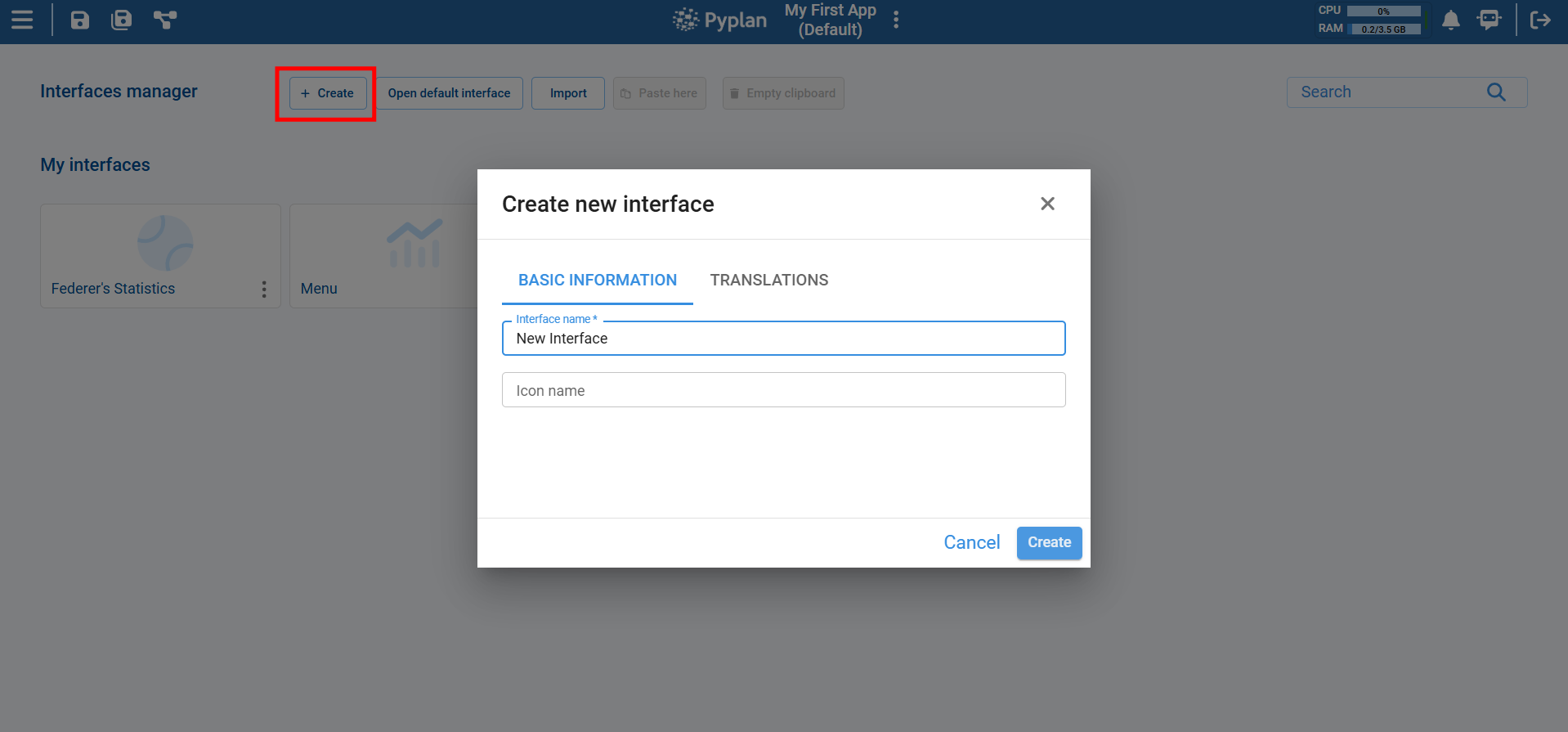The height and width of the screenshot is (732, 1568).
Task: Switch to the Translations tab
Action: (768, 281)
